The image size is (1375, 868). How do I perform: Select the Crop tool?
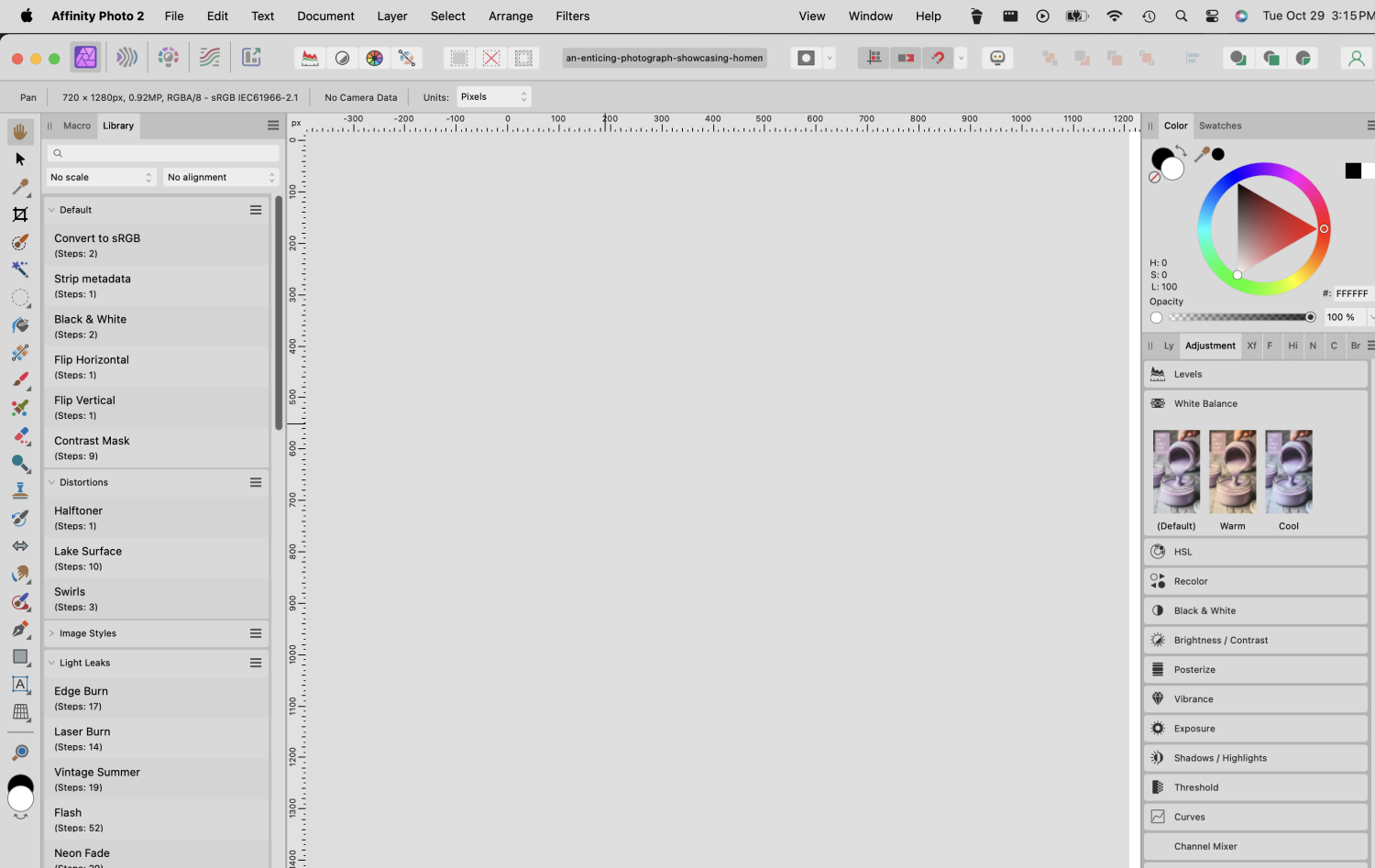pos(20,214)
